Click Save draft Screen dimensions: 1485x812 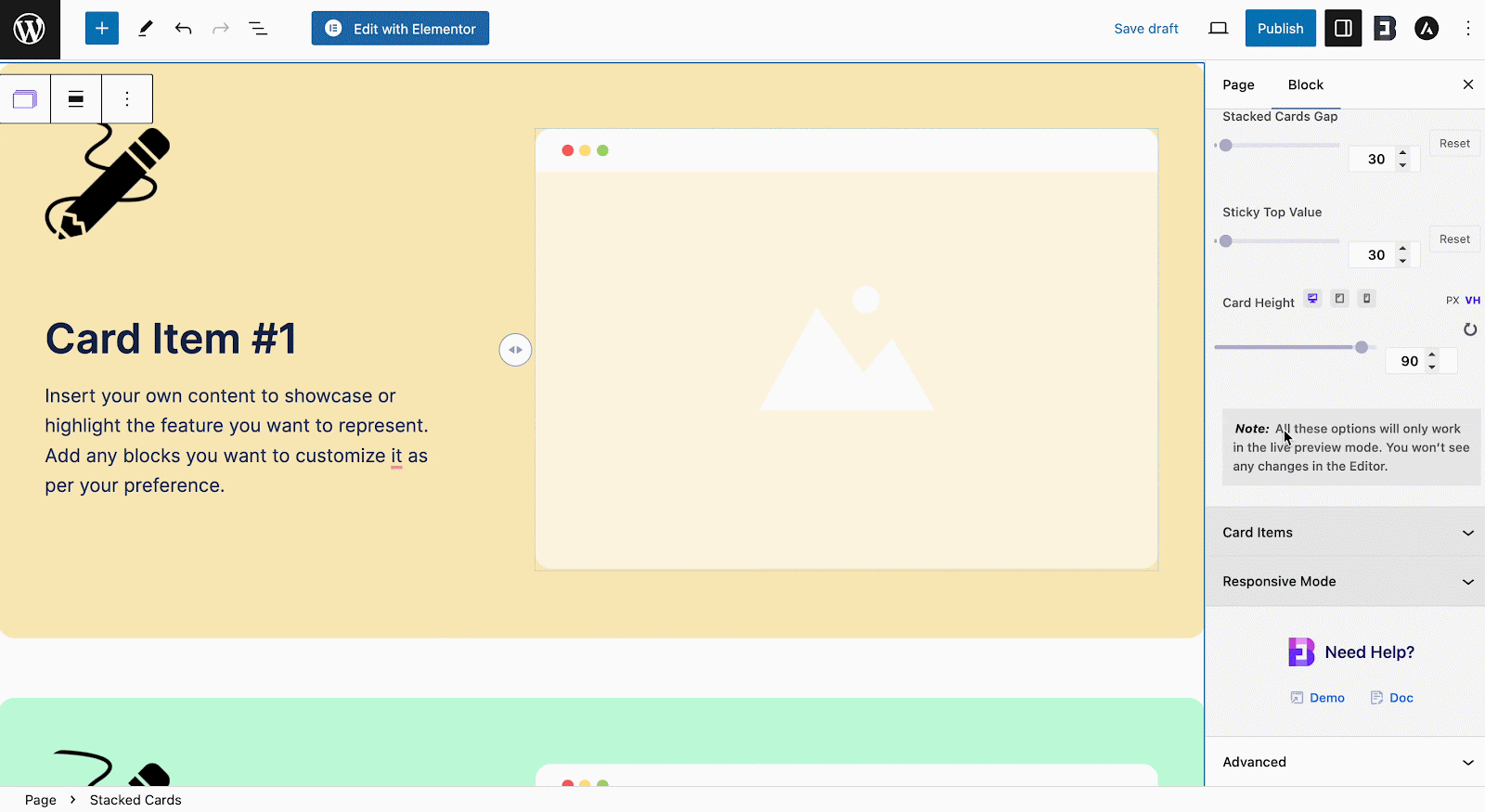[x=1146, y=29]
